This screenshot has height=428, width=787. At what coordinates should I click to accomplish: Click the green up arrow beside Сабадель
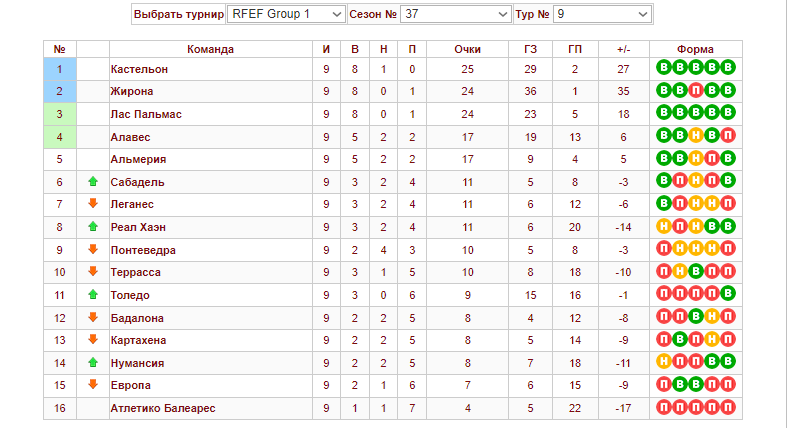tap(93, 182)
